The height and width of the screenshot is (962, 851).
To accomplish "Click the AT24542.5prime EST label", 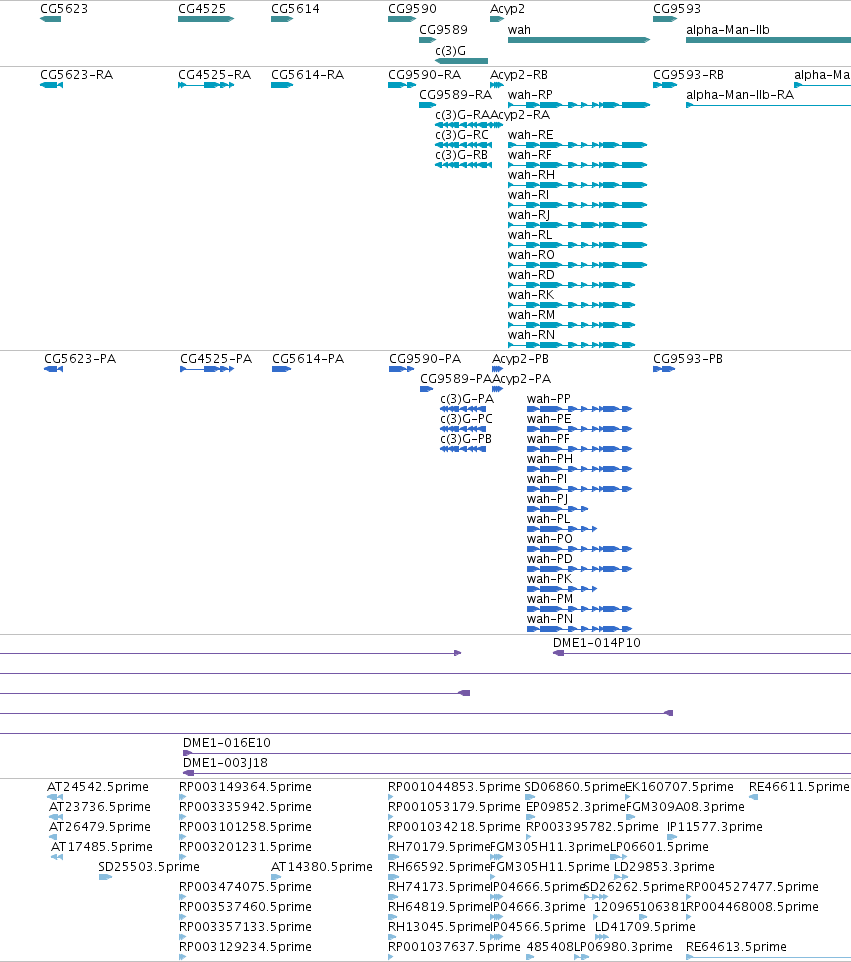I will click(98, 787).
